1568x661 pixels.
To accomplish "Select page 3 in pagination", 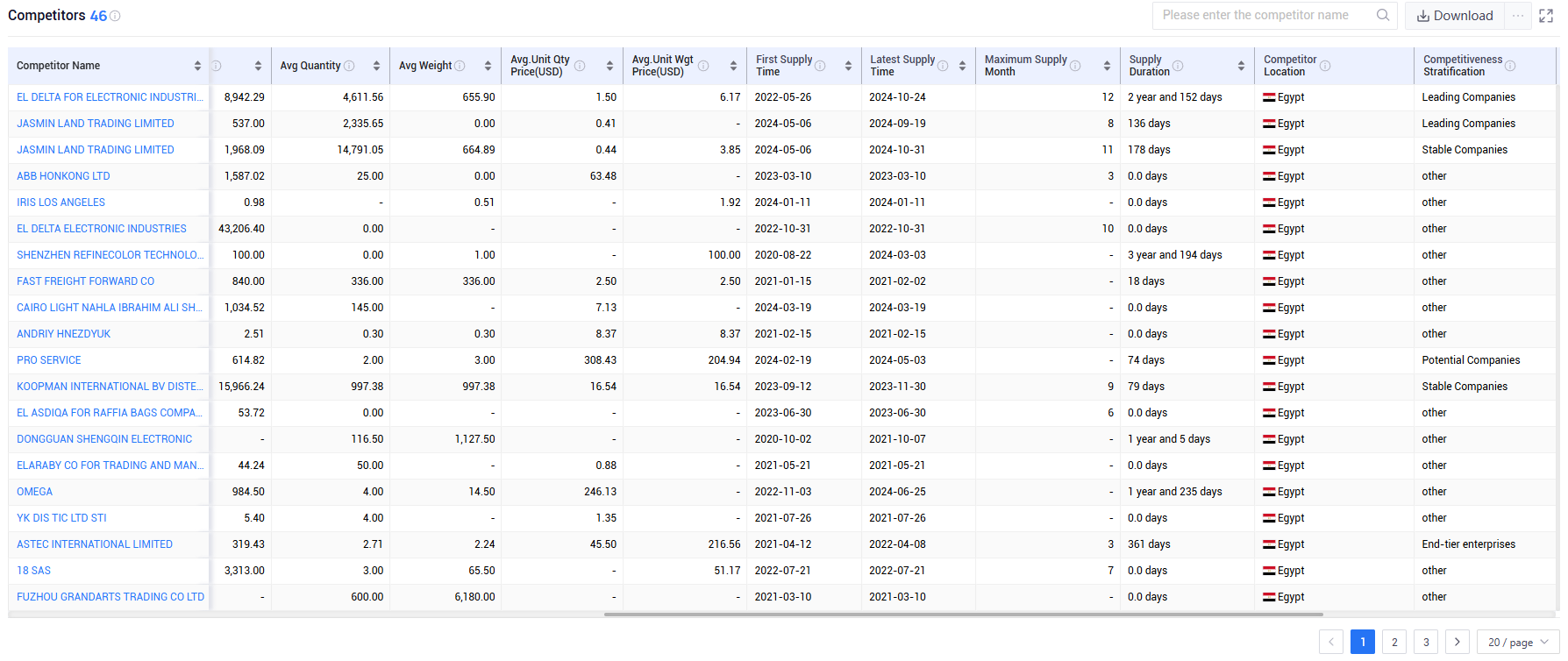I will click(x=1426, y=642).
